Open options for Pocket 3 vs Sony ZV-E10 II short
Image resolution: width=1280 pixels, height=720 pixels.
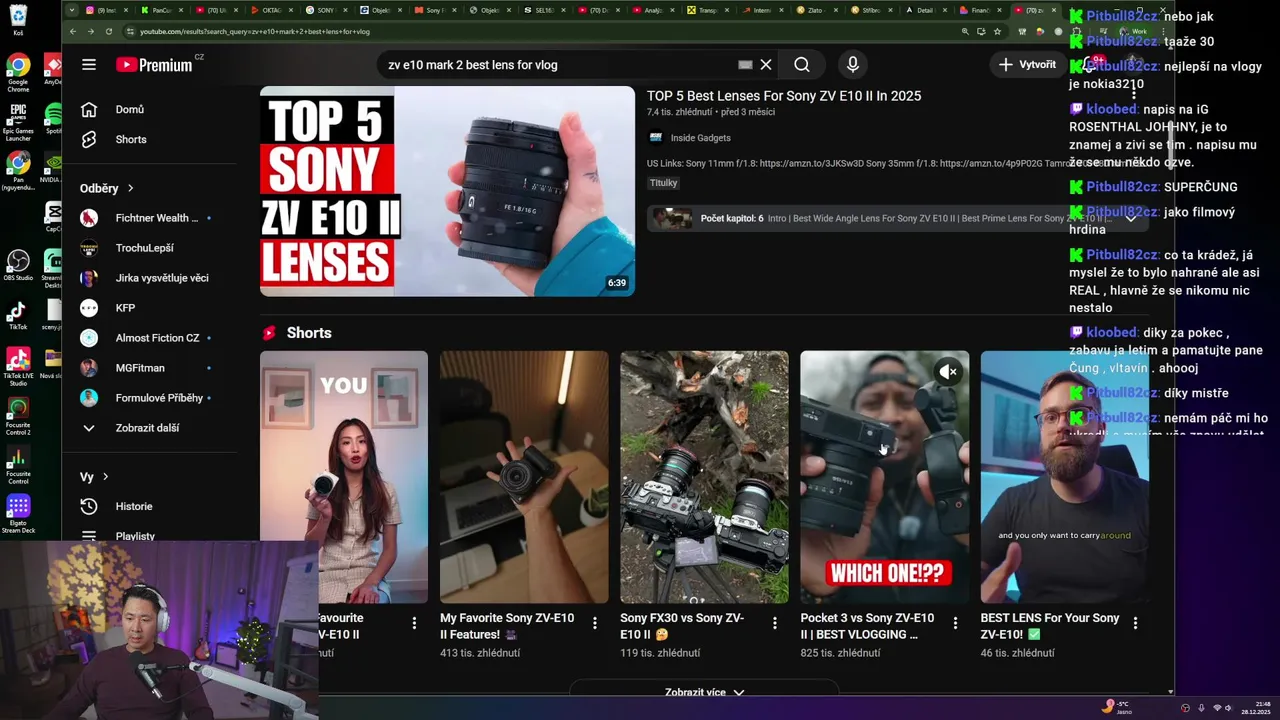click(955, 623)
